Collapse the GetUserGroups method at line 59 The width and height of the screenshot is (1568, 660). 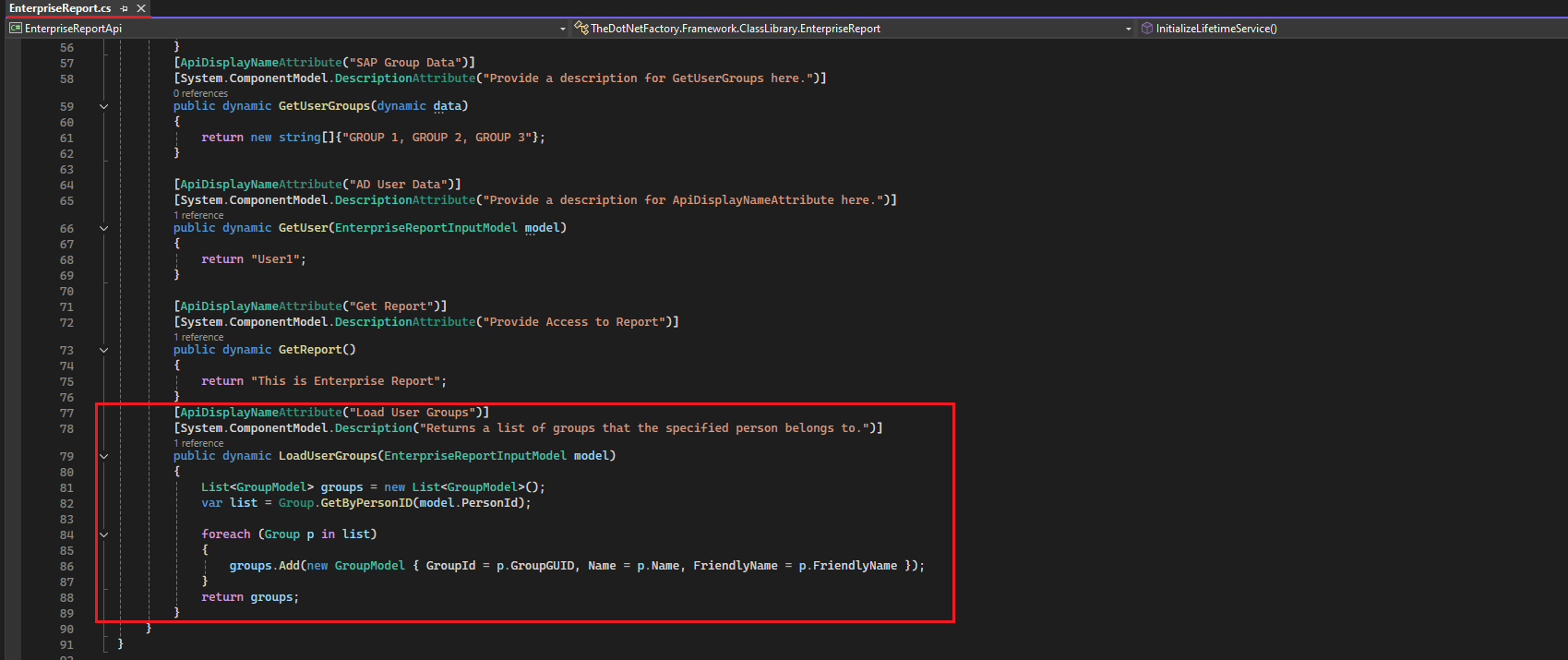pyautogui.click(x=103, y=106)
